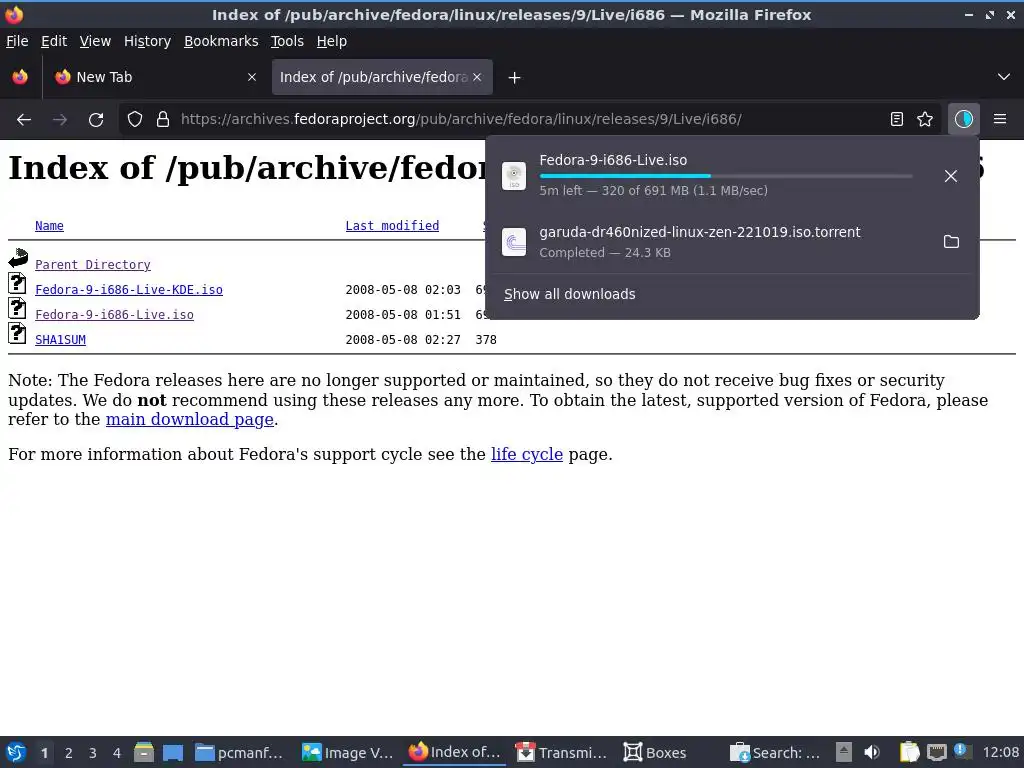
Task: Open the File menu
Action: coord(17,41)
